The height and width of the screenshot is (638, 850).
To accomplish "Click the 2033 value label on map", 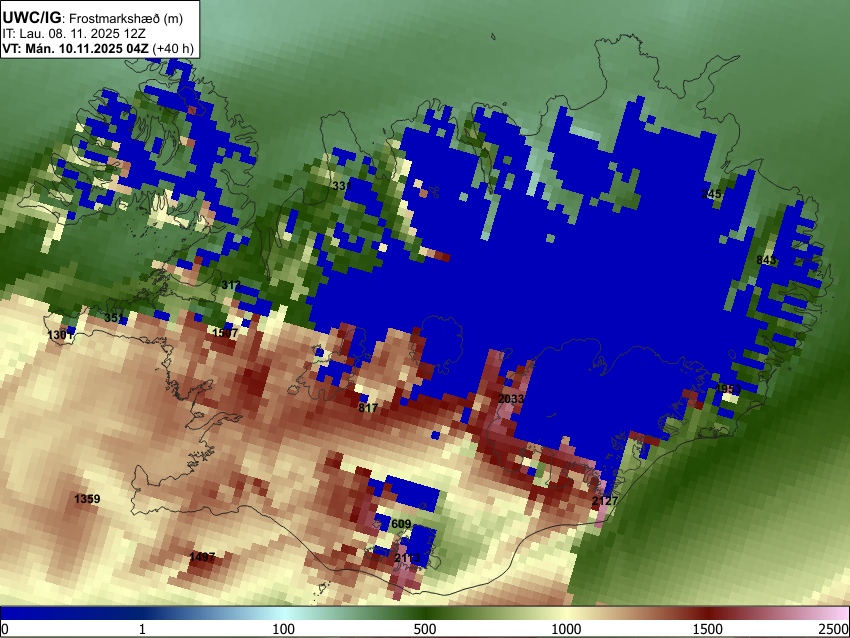I will [511, 399].
